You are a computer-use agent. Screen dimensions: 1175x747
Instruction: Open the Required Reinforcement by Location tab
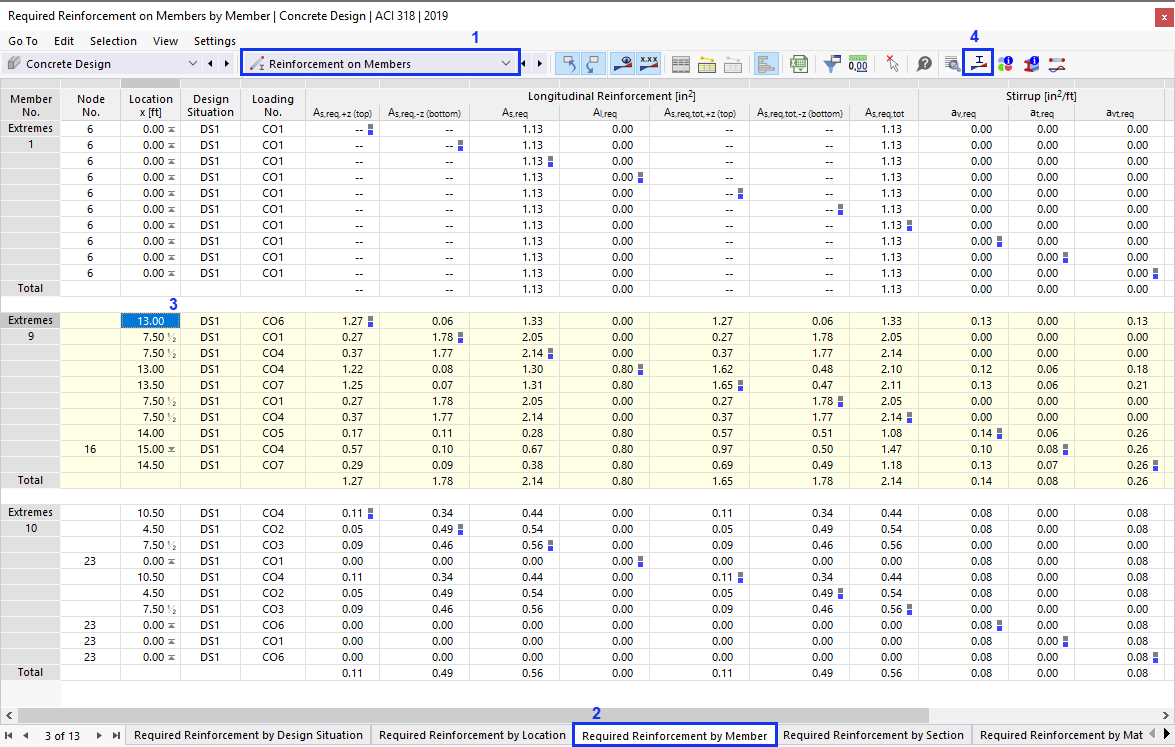tap(472, 735)
